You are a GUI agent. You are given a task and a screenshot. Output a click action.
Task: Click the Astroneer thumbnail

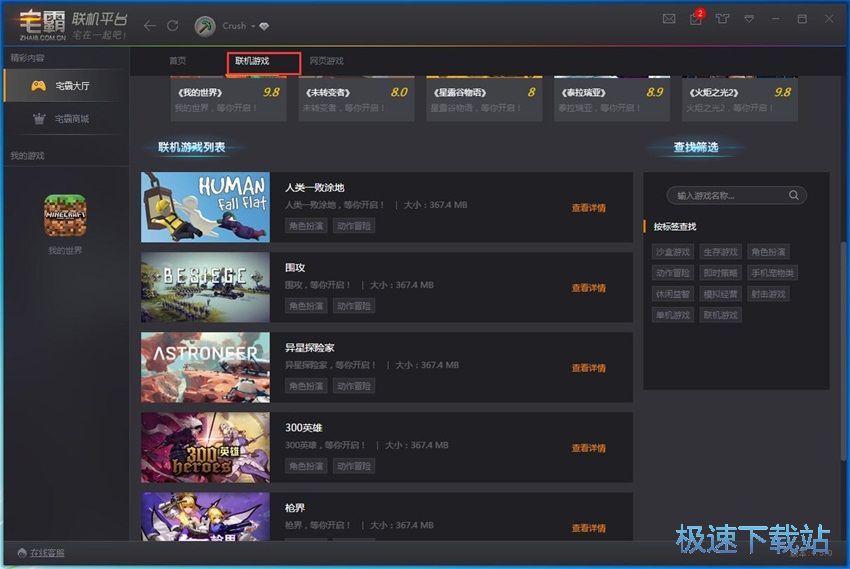click(x=205, y=367)
